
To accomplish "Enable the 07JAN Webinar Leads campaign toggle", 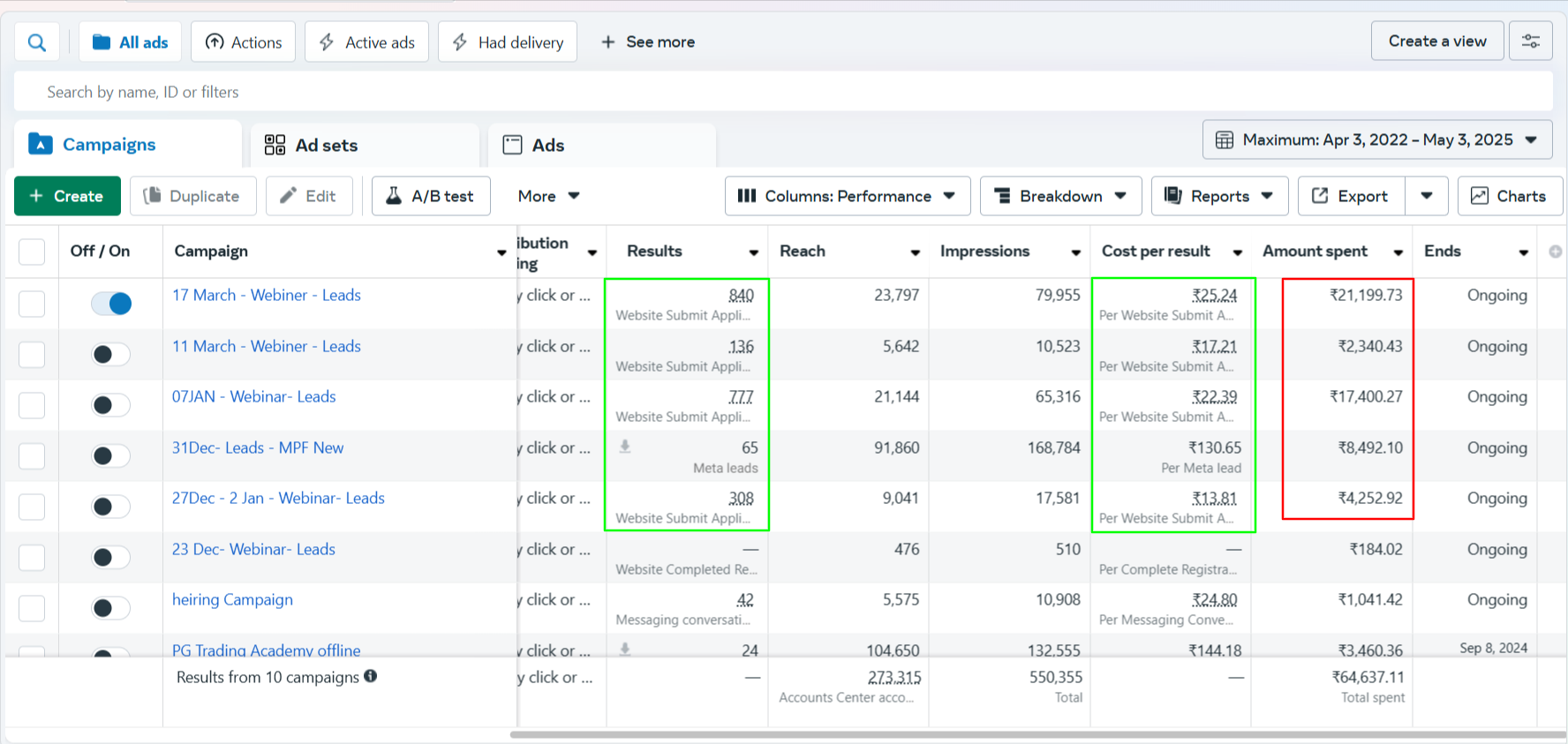I will coord(111,405).
